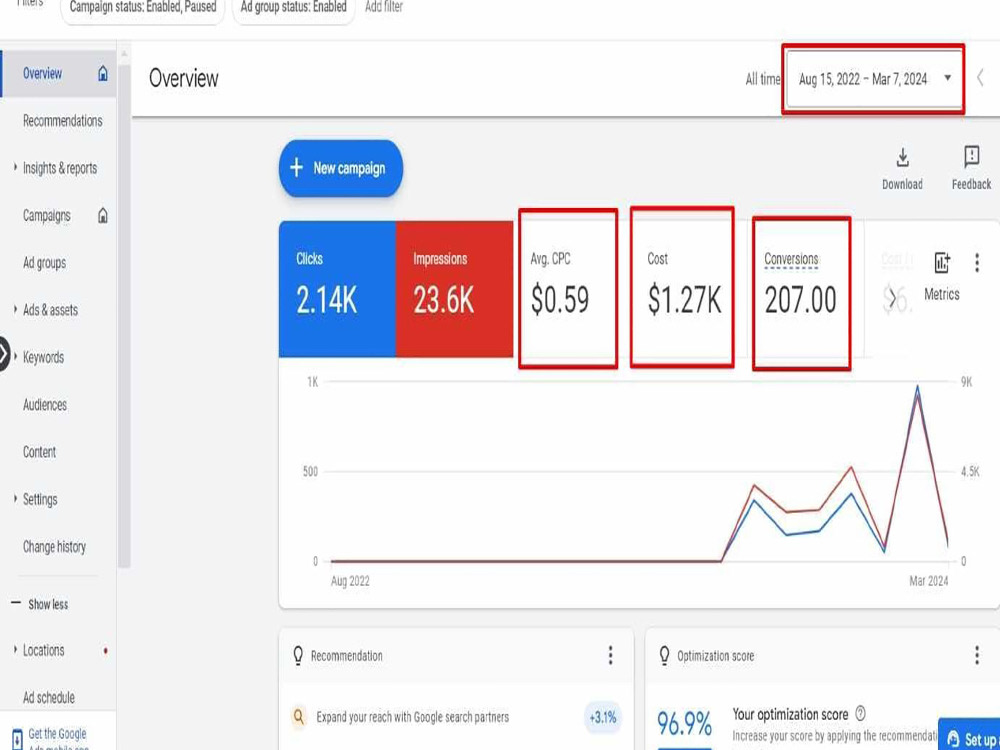Go to previous date range arrow
Screen dimensions: 1000x750
(x=980, y=78)
